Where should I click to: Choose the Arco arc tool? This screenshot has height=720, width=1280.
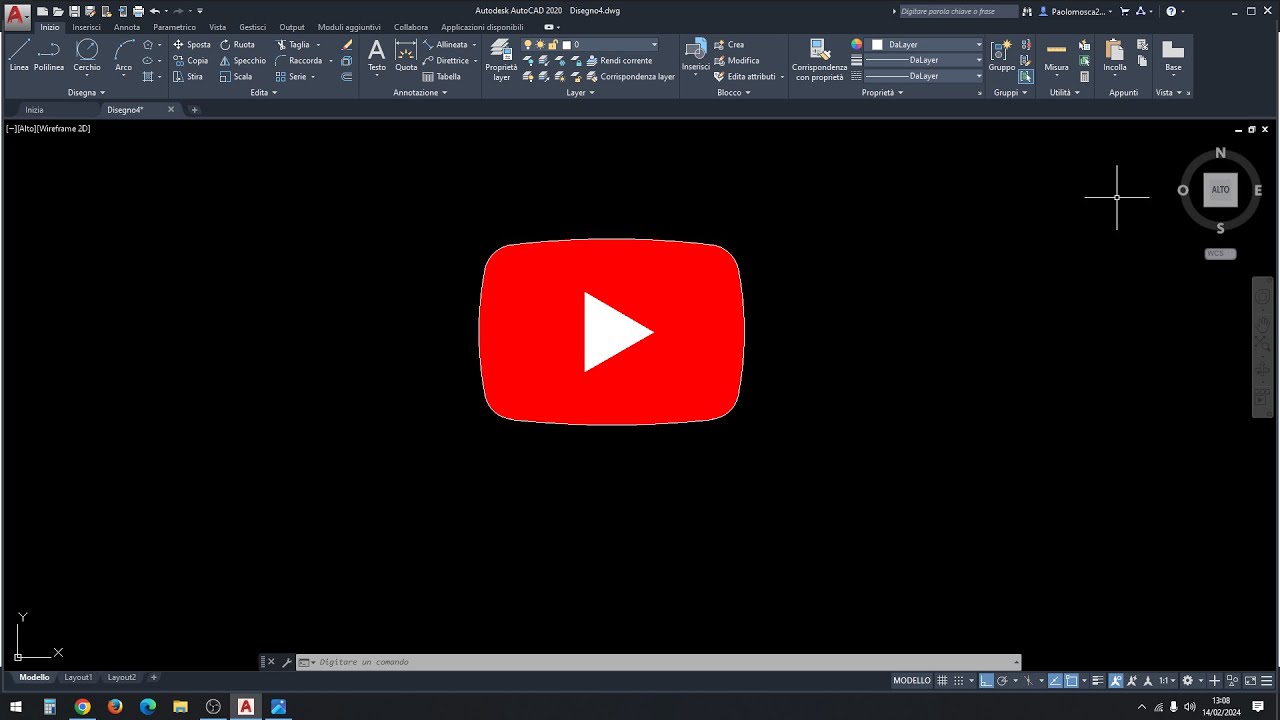(x=123, y=56)
